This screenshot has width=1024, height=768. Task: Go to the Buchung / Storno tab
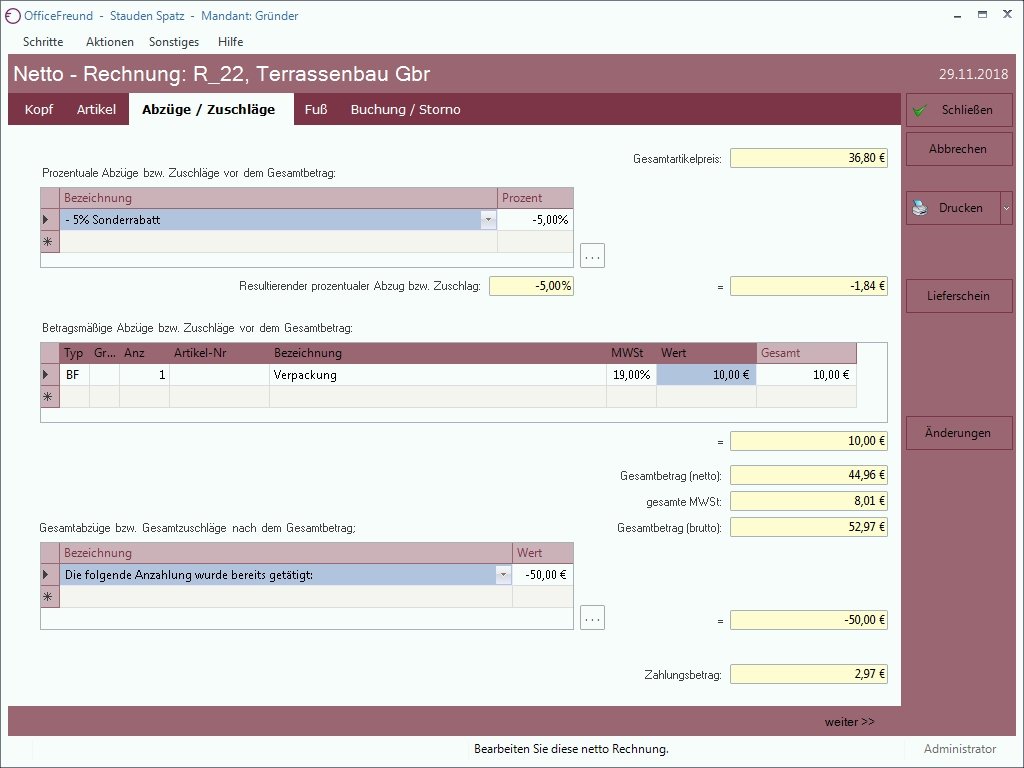[406, 109]
